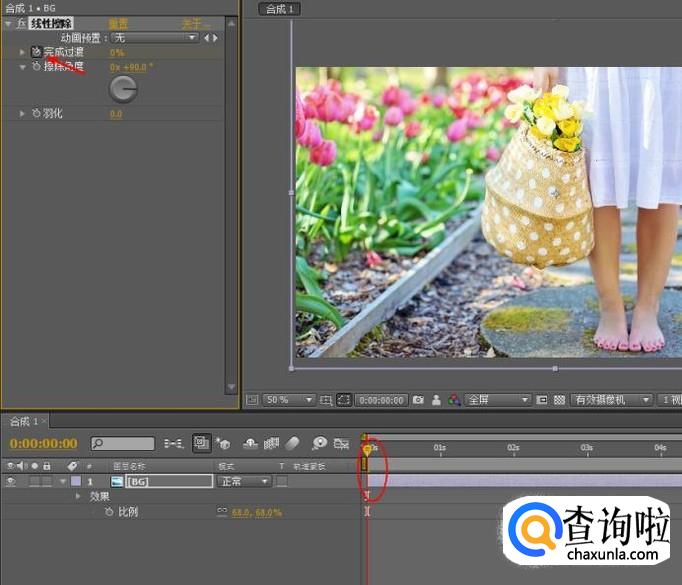682x585 pixels.
Task: Open the 正常 blending mode dropdown
Action: click(244, 481)
